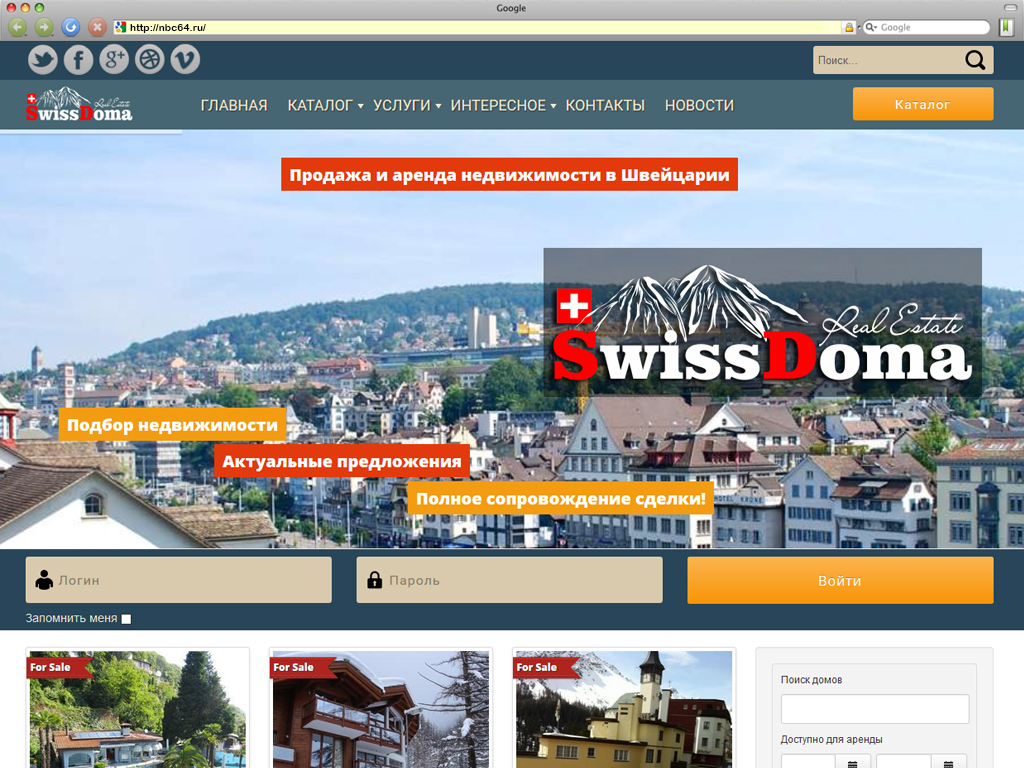1024x768 pixels.
Task: Open the Twitter social icon
Action: [42, 59]
